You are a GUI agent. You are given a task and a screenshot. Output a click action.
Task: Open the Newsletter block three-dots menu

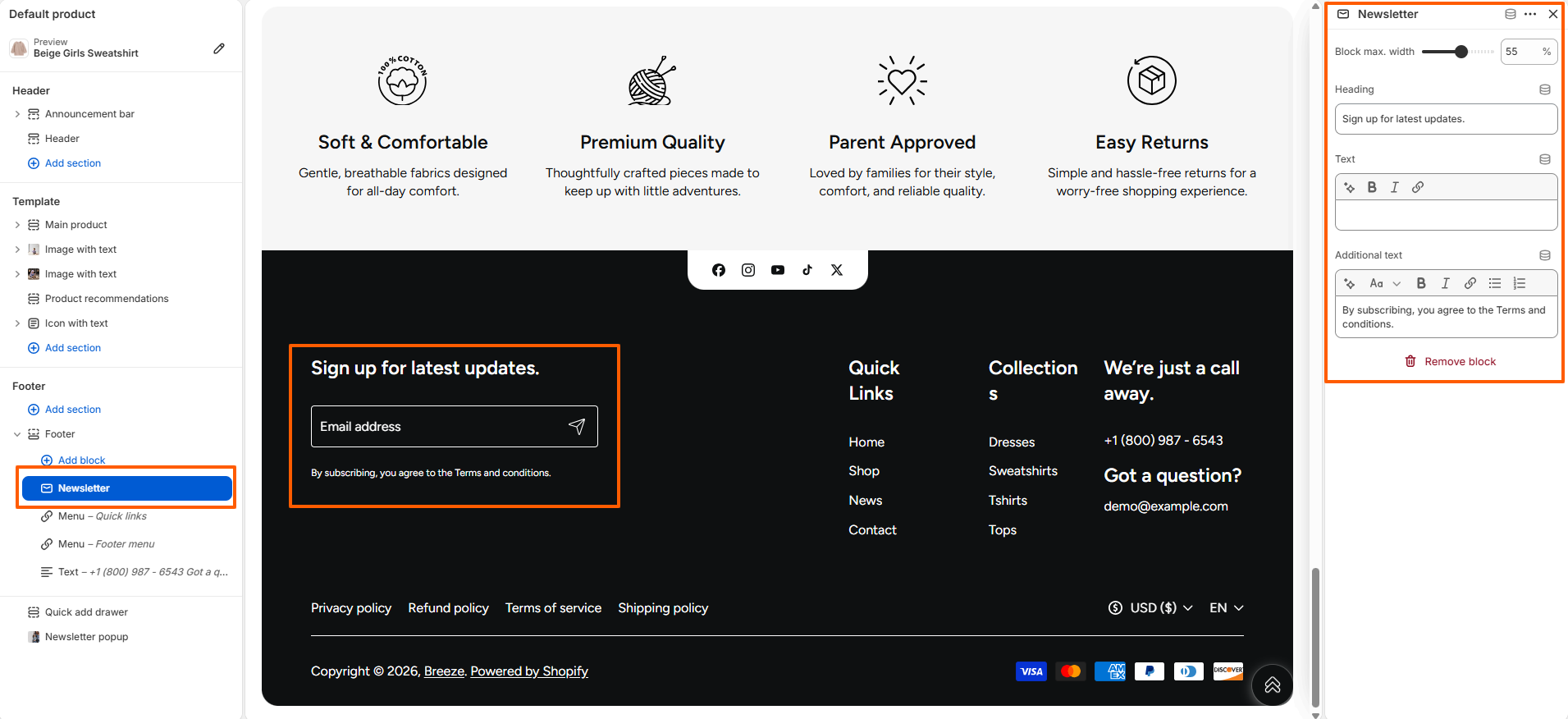1530,14
